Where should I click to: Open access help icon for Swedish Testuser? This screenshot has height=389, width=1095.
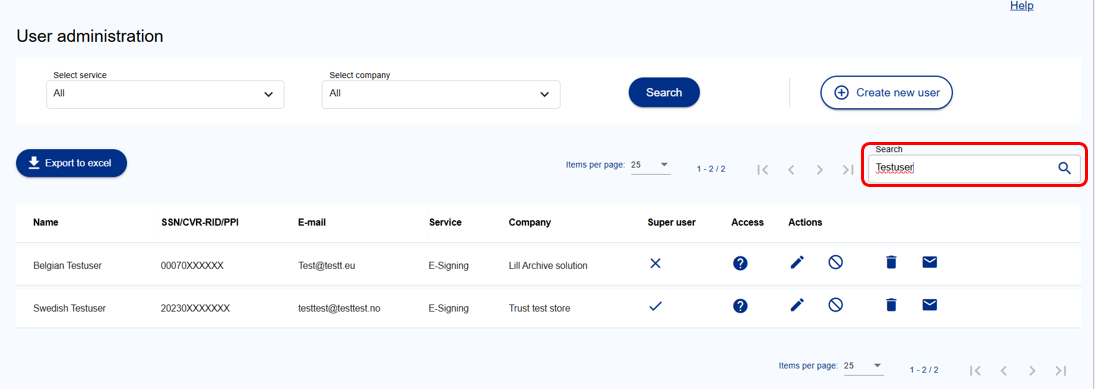pos(740,305)
